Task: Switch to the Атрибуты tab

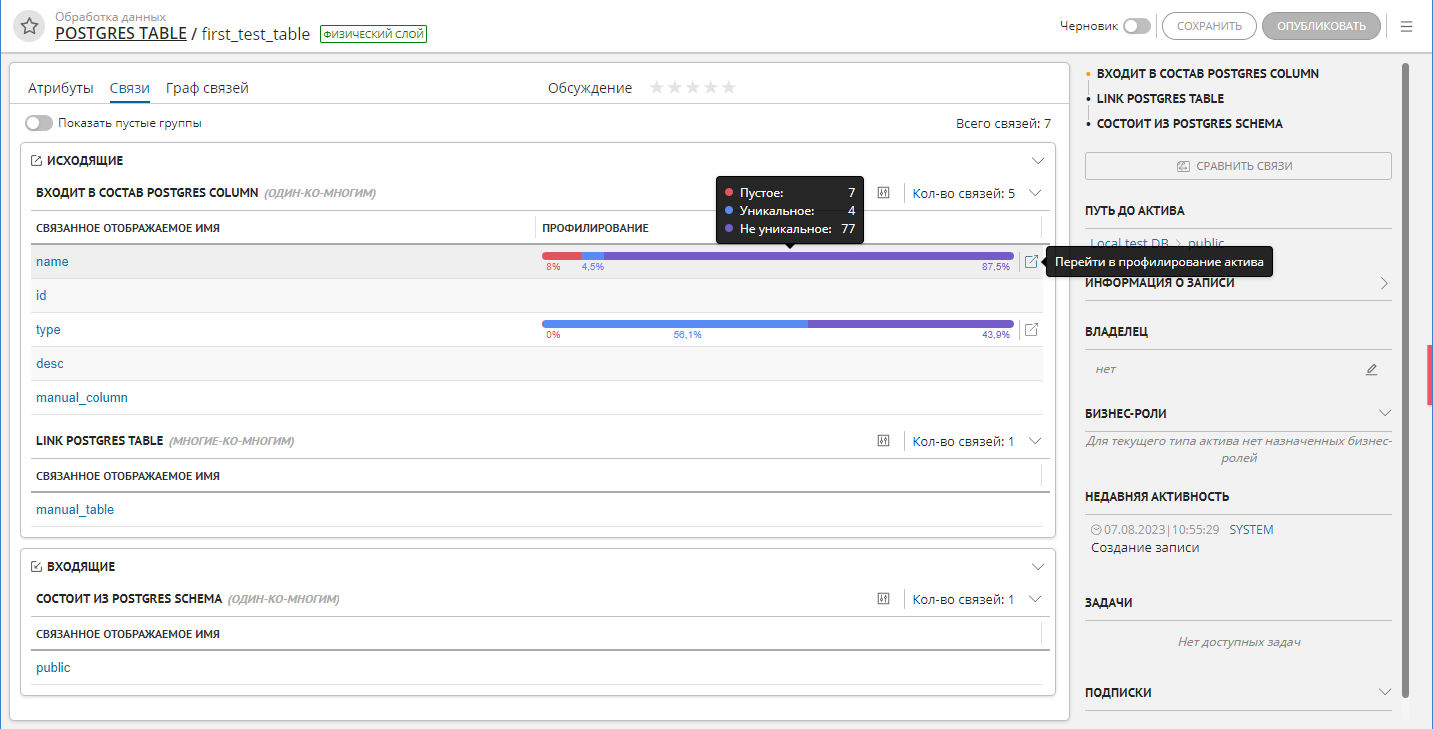Action: pyautogui.click(x=61, y=88)
